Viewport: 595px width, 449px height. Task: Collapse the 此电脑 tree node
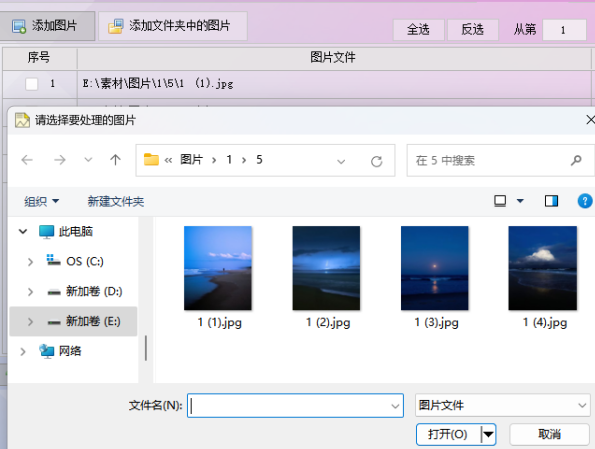23,231
